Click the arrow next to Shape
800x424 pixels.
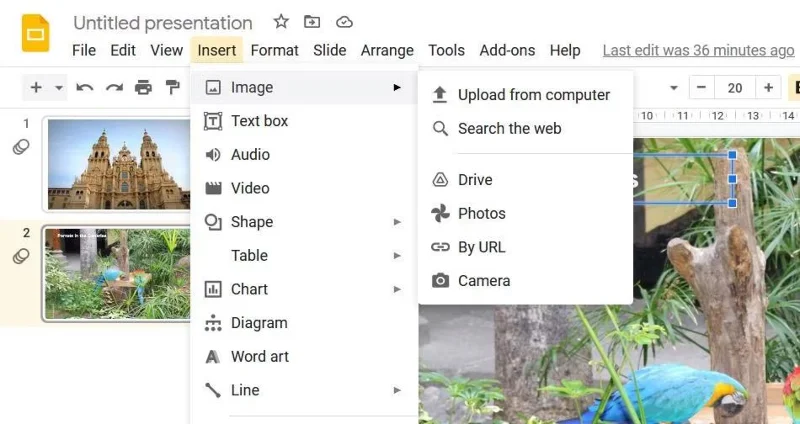pyautogui.click(x=397, y=222)
